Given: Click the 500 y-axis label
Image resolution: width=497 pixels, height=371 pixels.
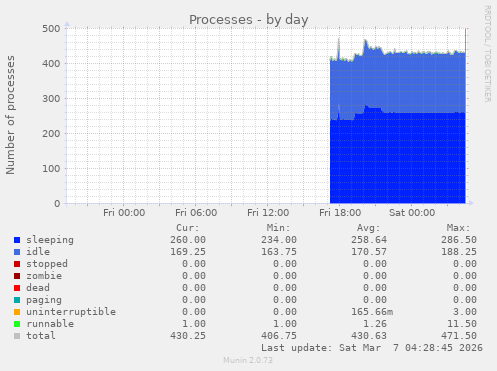Looking at the screenshot, I should 51,29.
